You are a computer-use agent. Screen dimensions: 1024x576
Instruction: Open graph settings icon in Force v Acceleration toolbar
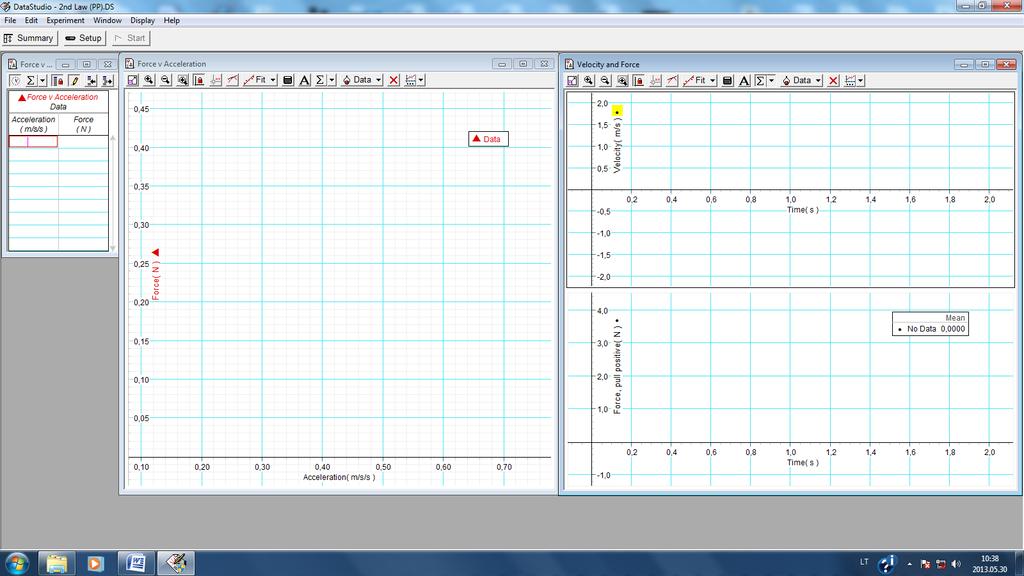coord(411,80)
